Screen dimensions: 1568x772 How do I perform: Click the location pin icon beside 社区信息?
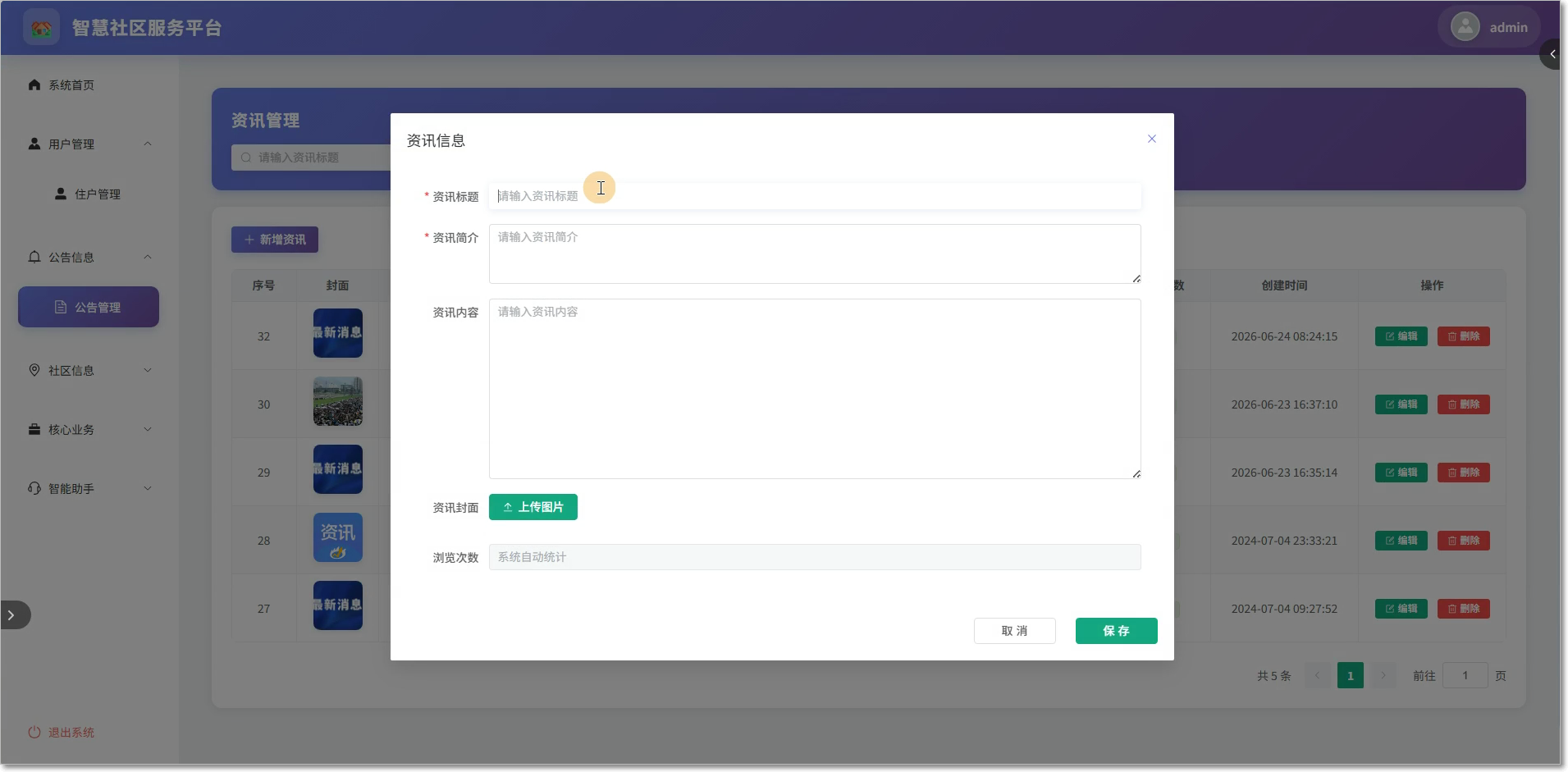point(34,370)
